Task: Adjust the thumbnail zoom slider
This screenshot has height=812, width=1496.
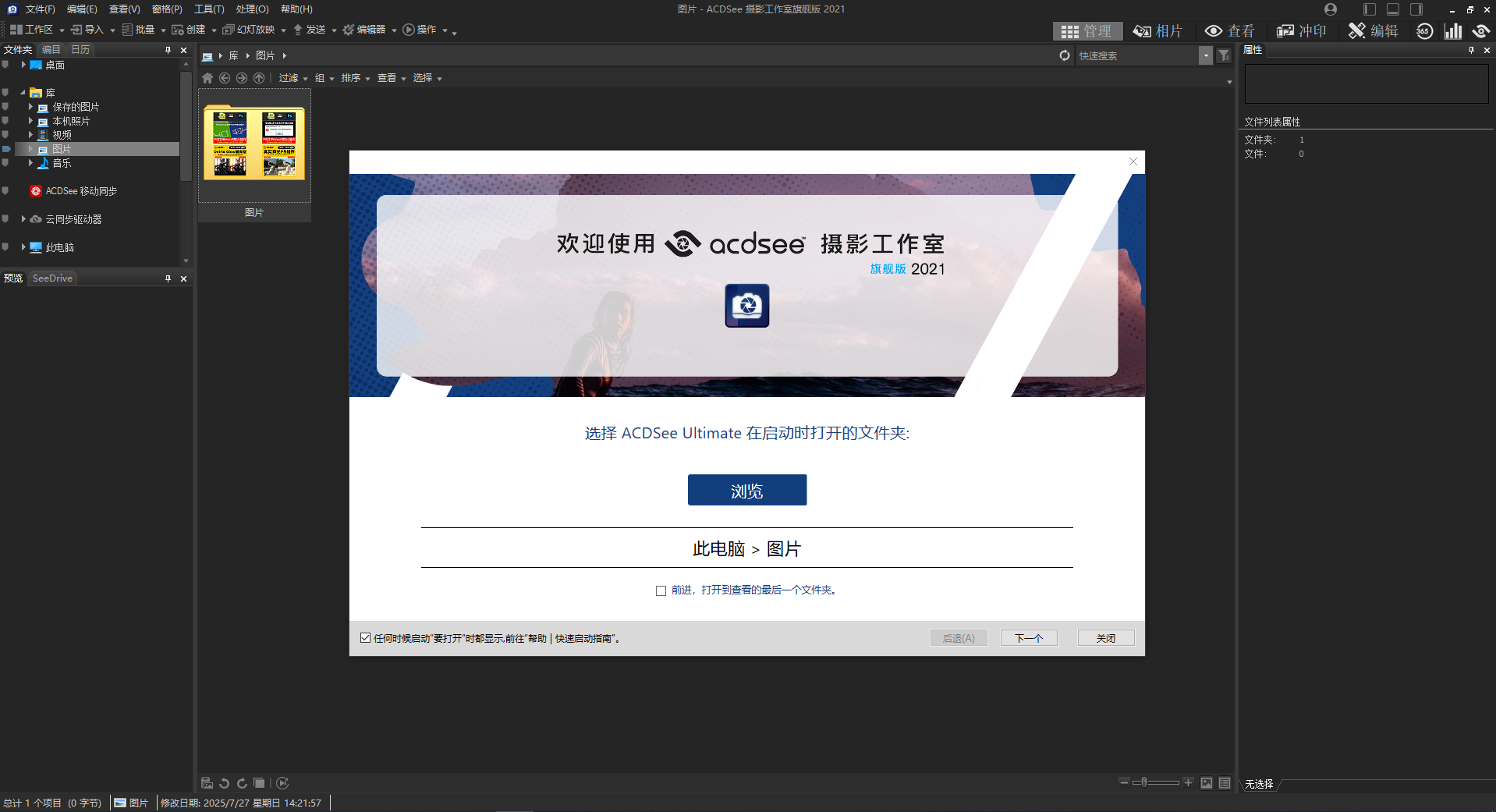Action: click(1144, 782)
